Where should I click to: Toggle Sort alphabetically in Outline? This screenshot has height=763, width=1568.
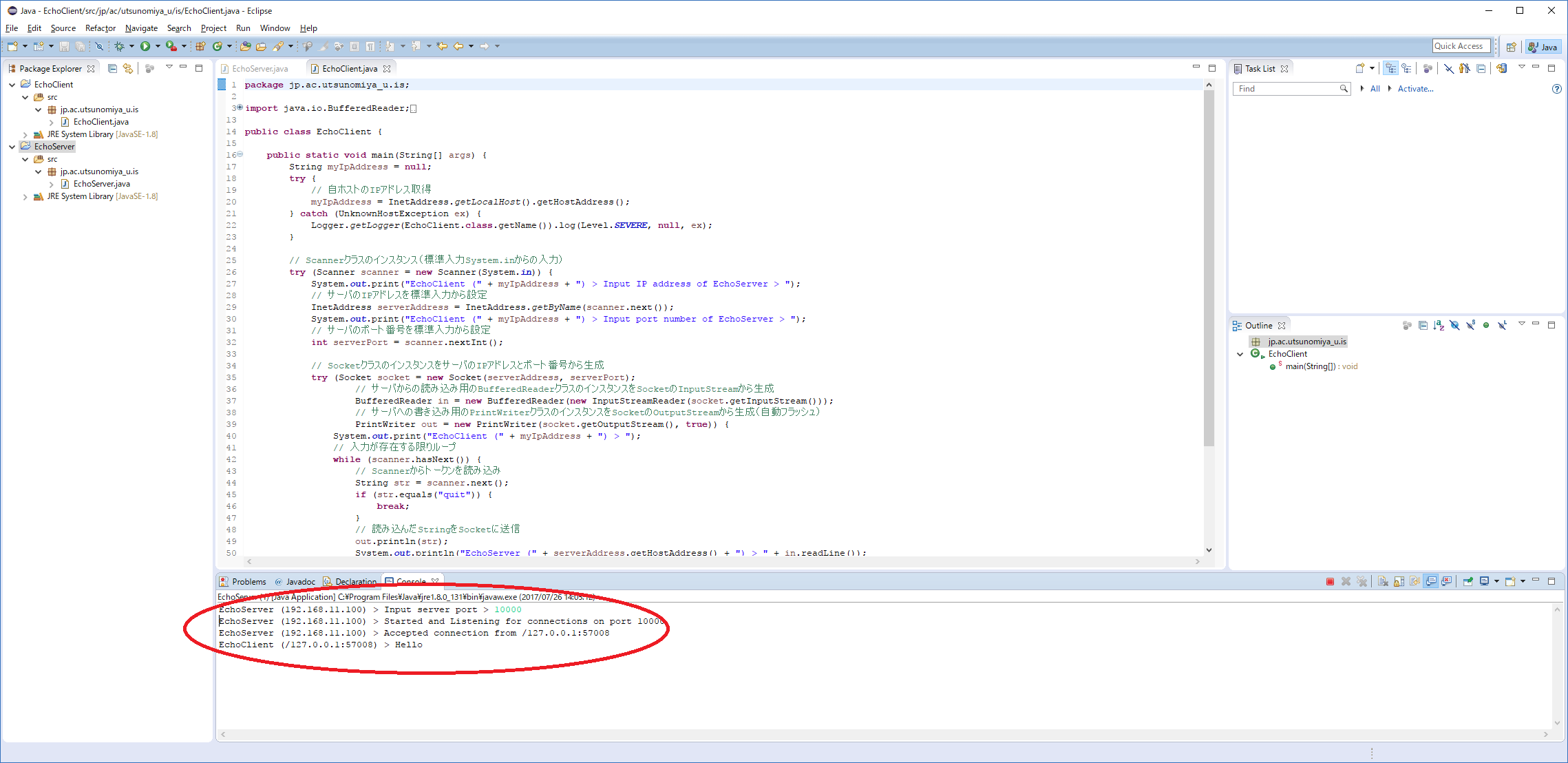pos(1439,325)
